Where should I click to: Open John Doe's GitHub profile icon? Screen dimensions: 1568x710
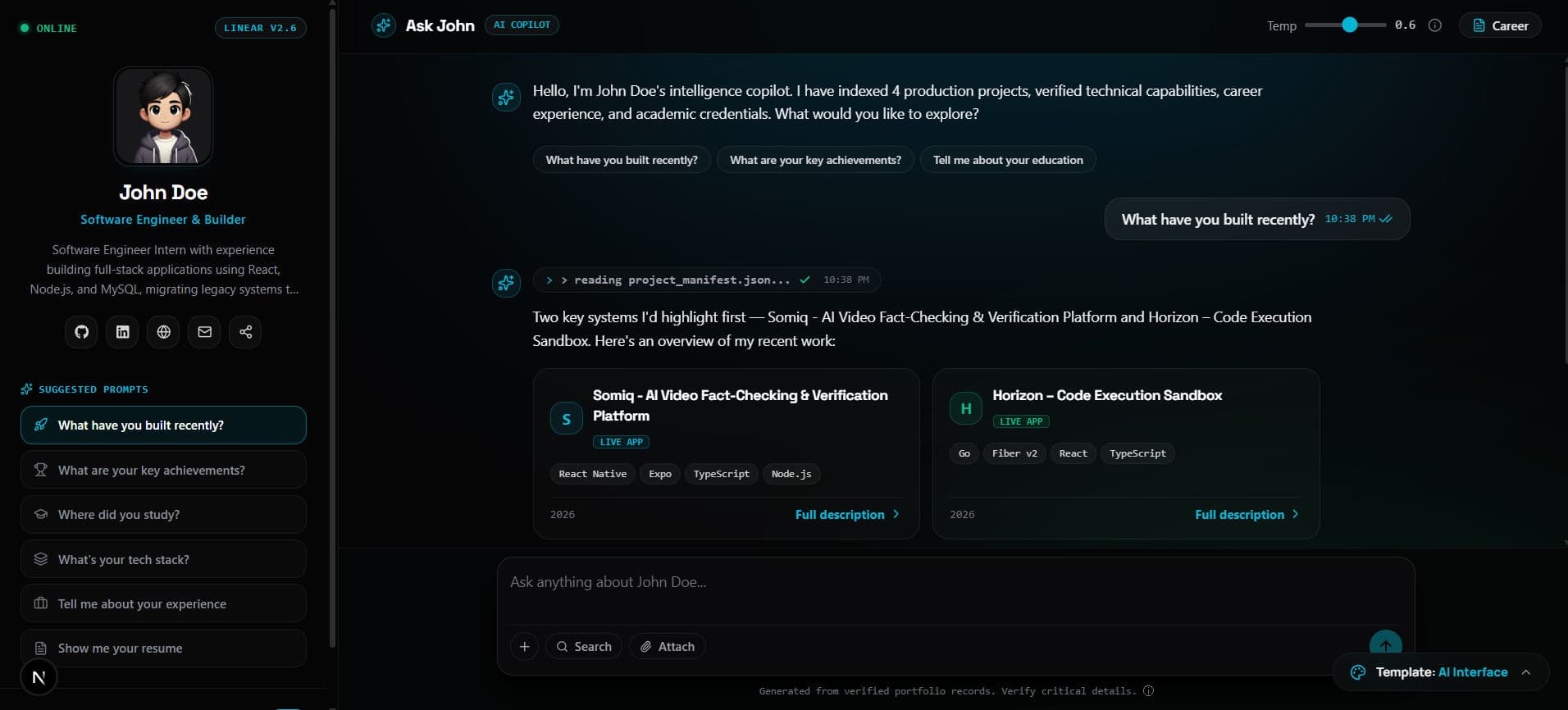coord(81,332)
